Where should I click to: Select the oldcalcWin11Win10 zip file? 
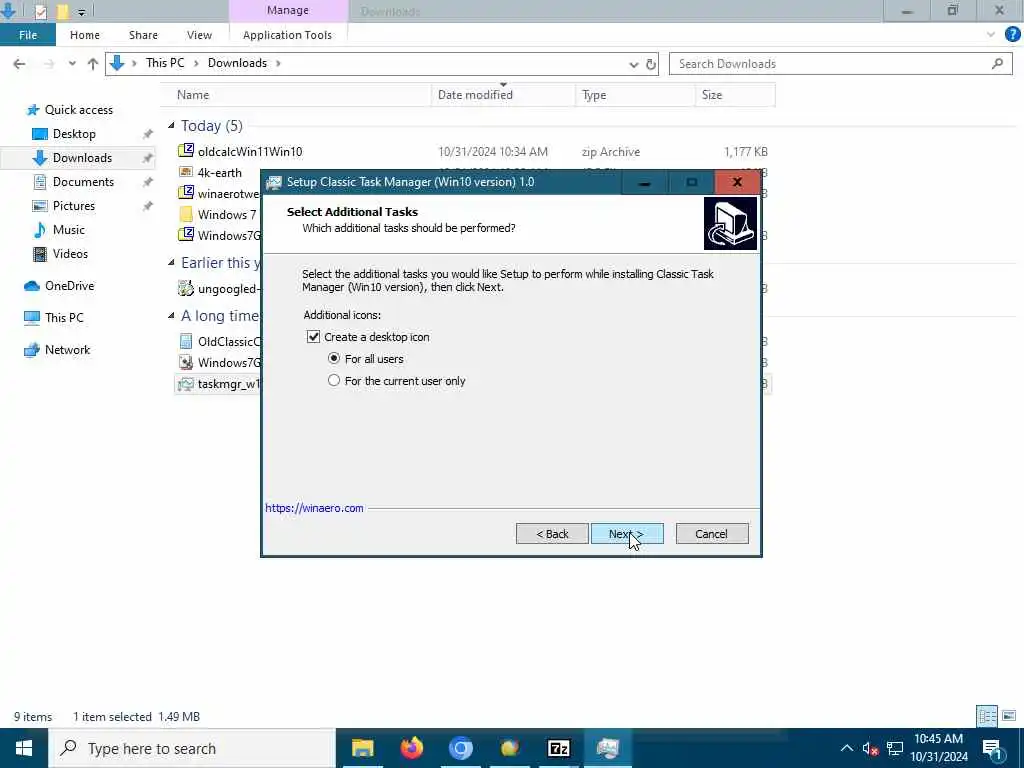coord(250,152)
